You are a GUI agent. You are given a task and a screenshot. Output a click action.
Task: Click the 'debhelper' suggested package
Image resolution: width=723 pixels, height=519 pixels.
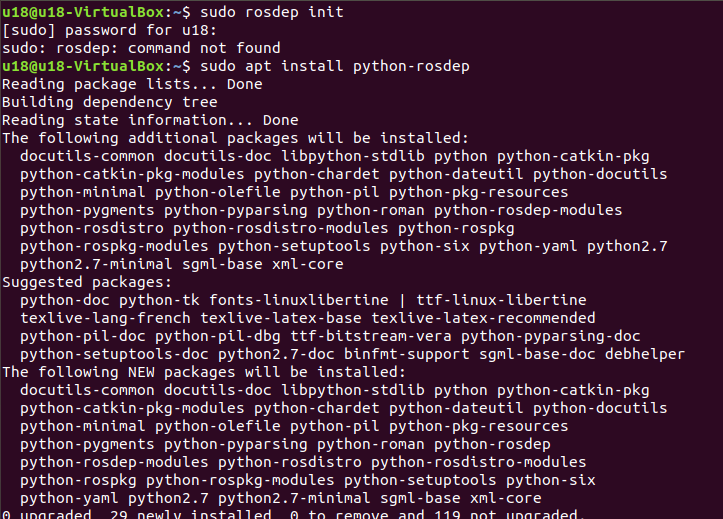click(645, 354)
